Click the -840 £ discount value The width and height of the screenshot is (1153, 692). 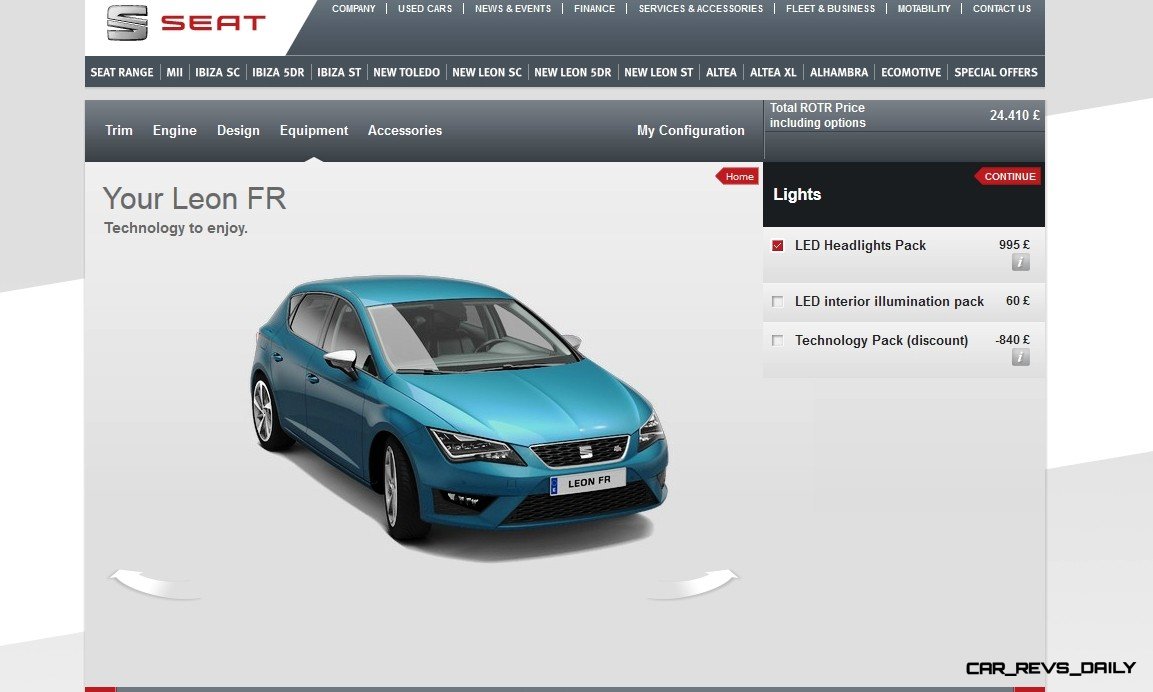click(x=1013, y=340)
